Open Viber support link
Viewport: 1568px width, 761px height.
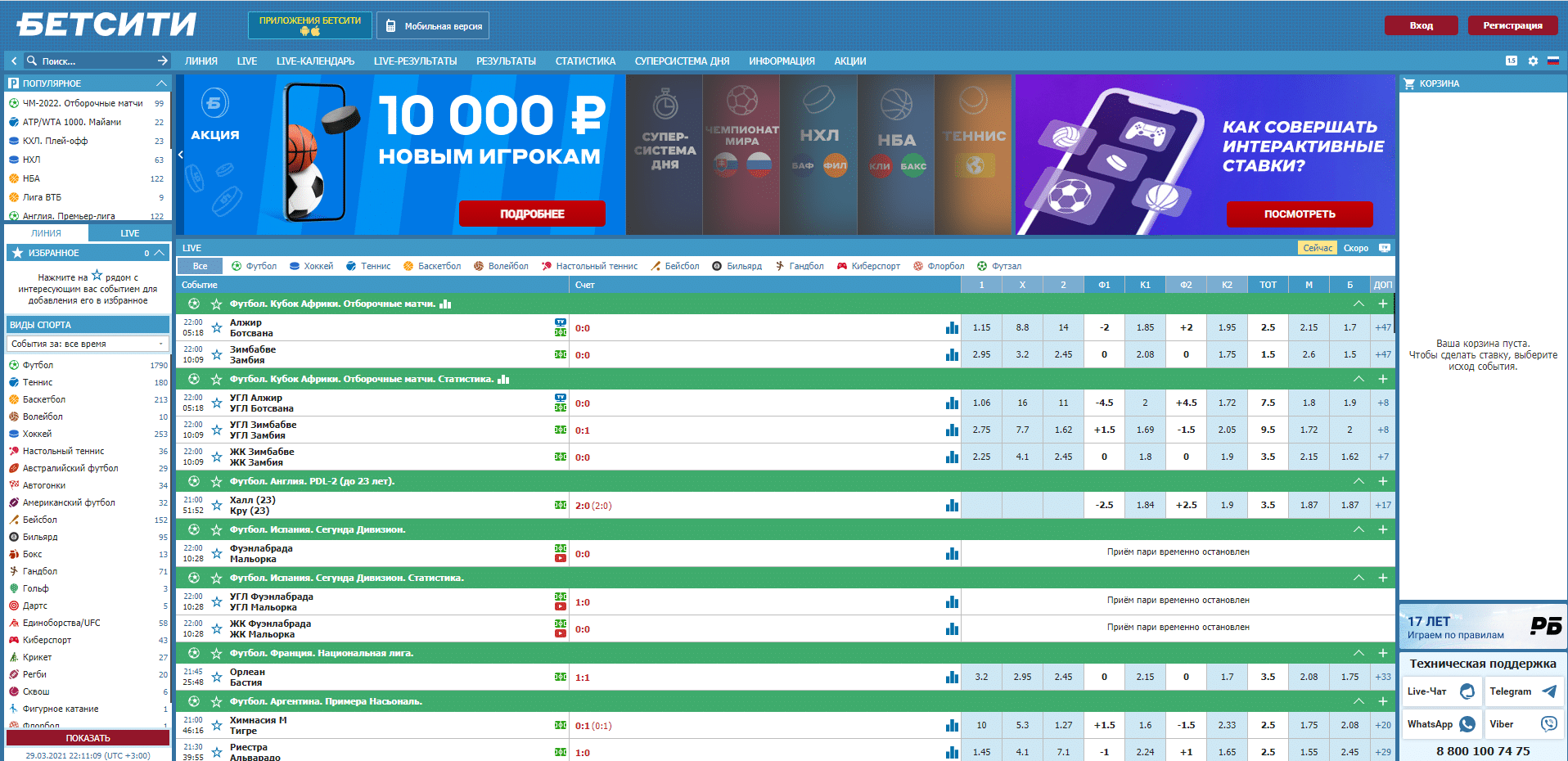click(1525, 724)
